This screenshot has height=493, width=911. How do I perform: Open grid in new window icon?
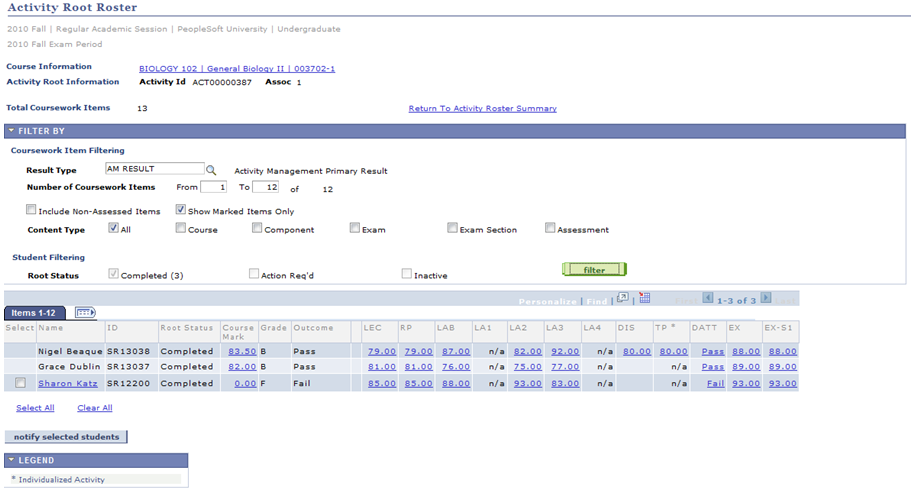(x=622, y=298)
